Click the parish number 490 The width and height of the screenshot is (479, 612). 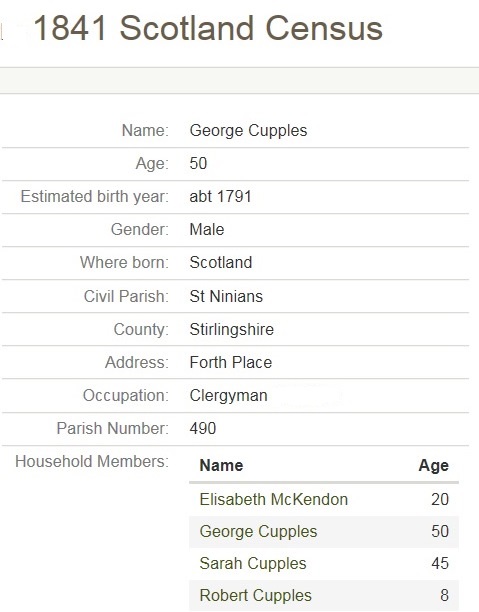point(203,429)
